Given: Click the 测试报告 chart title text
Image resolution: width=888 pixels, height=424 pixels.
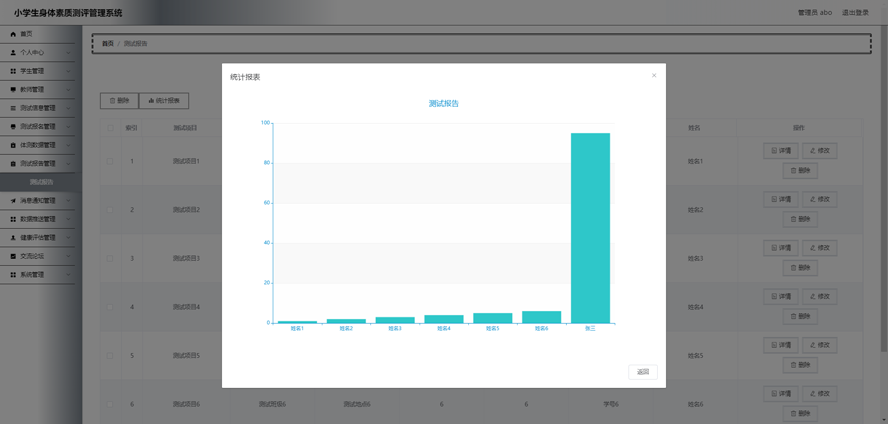Looking at the screenshot, I should click(x=443, y=104).
